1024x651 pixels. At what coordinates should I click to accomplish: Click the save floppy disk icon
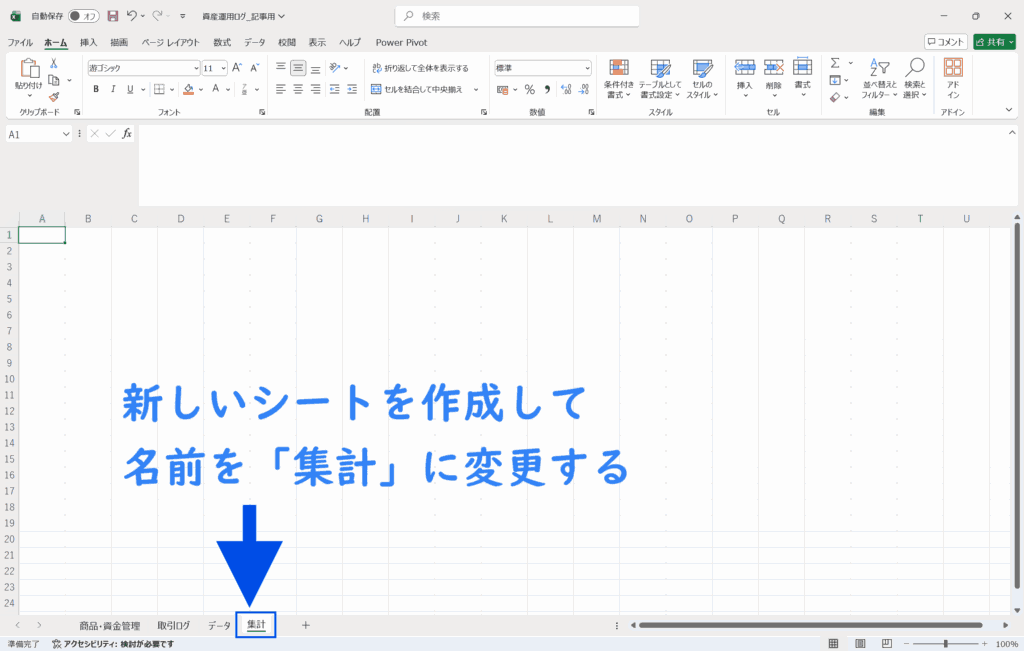pyautogui.click(x=112, y=16)
